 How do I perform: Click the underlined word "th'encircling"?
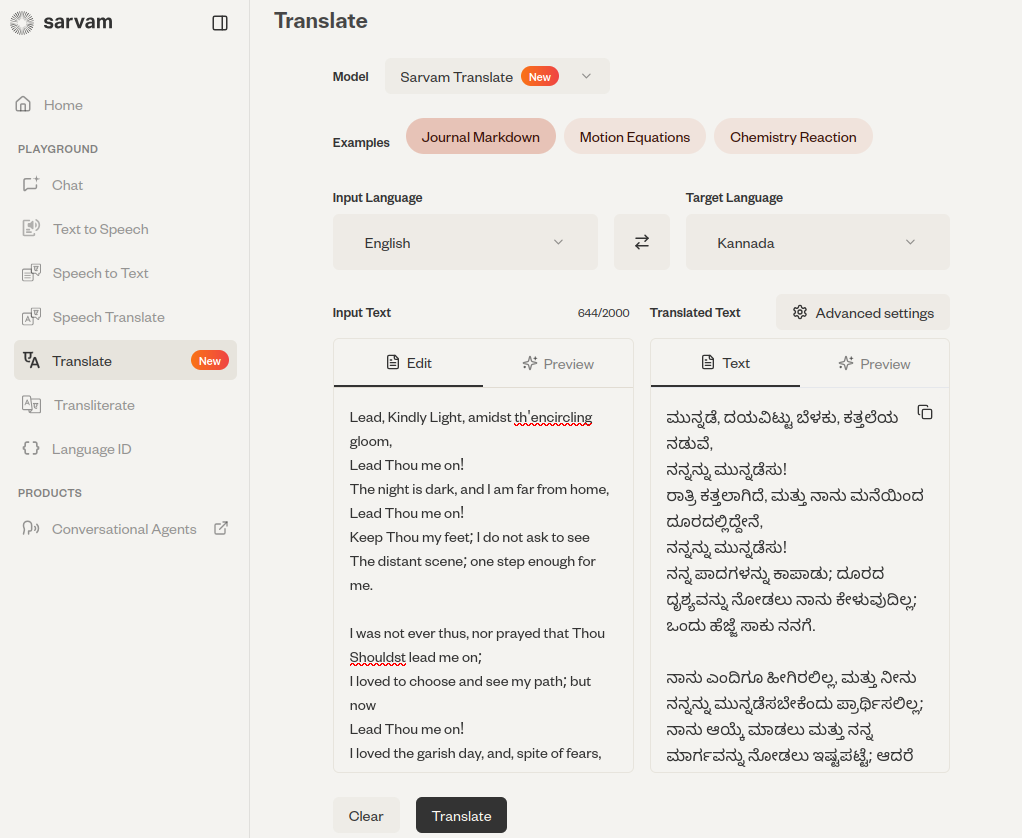tap(553, 416)
